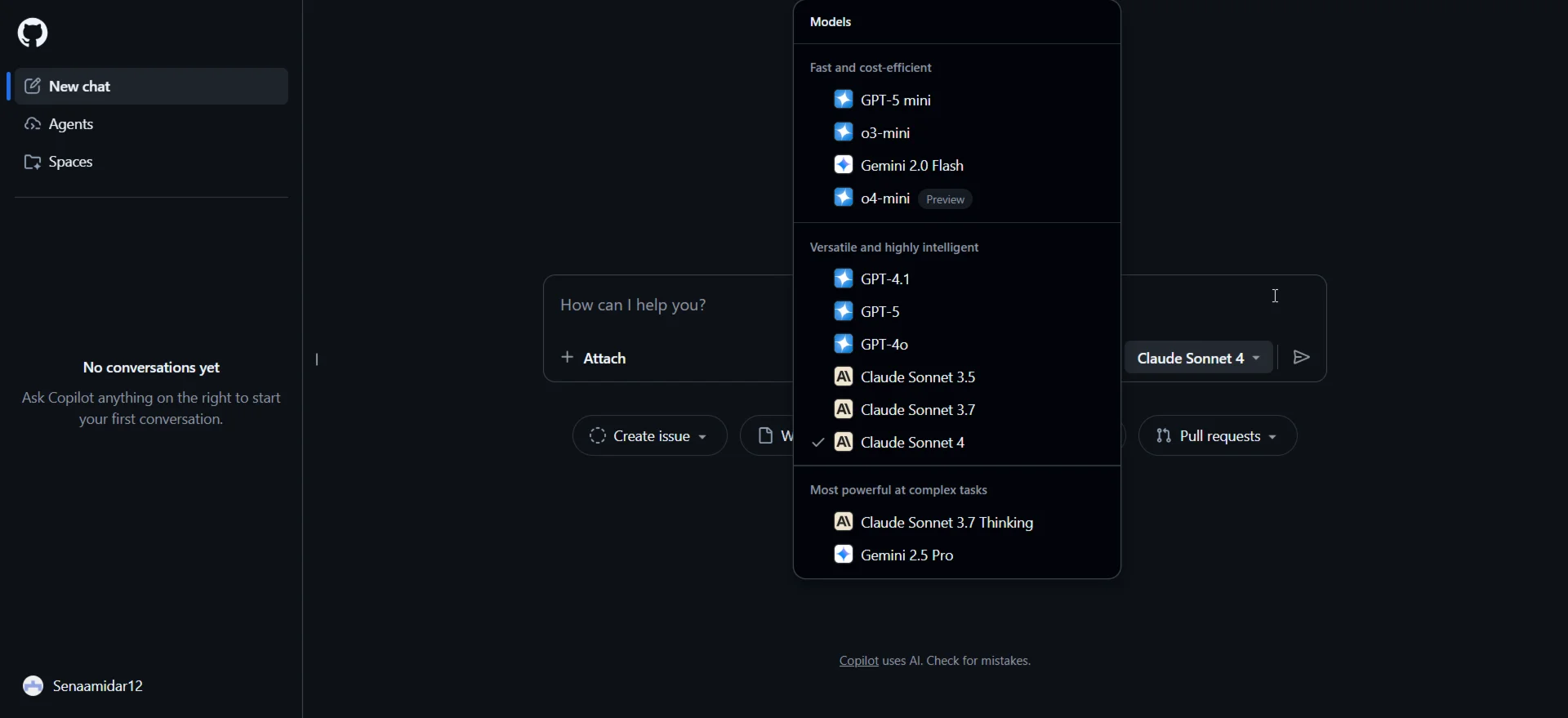Choose Claude Sonnet 3.7 model
The height and width of the screenshot is (718, 1568).
click(x=957, y=409)
